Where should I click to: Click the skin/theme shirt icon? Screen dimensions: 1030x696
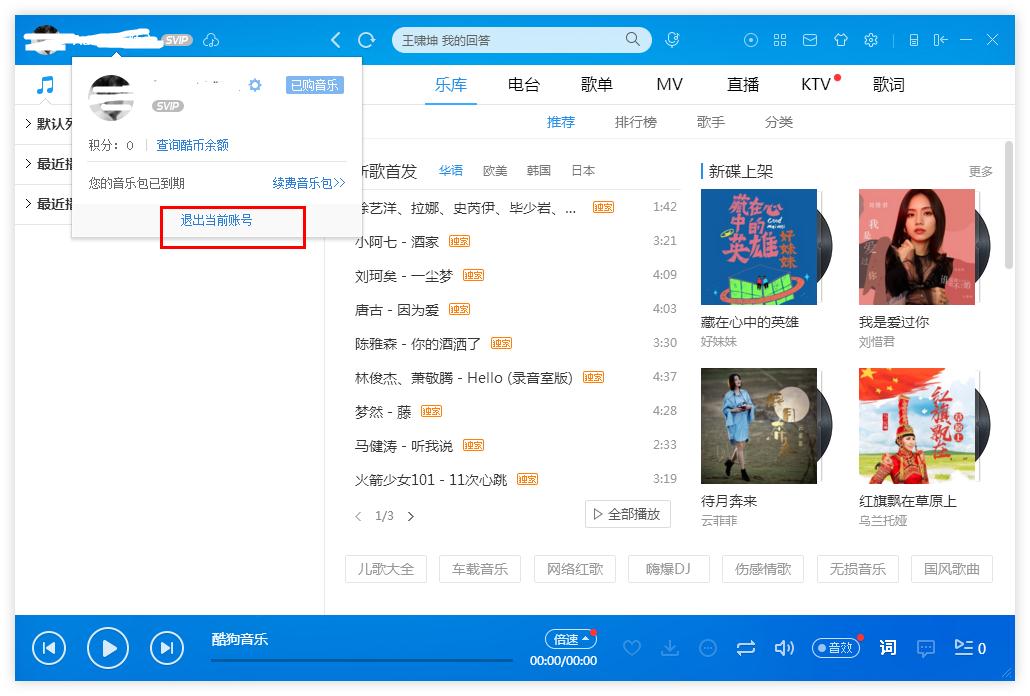[841, 40]
